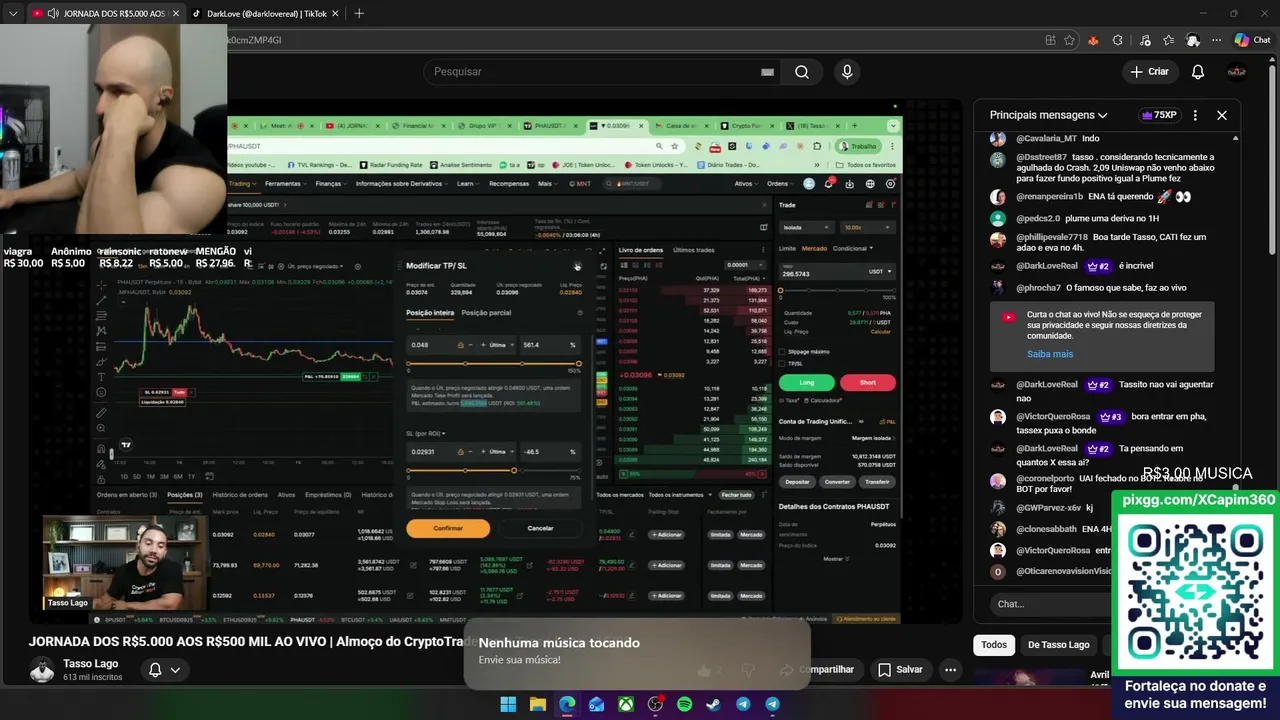Viewport: 1280px width, 720px height.
Task: Close the DarkLove TikTok tab
Action: [337, 13]
